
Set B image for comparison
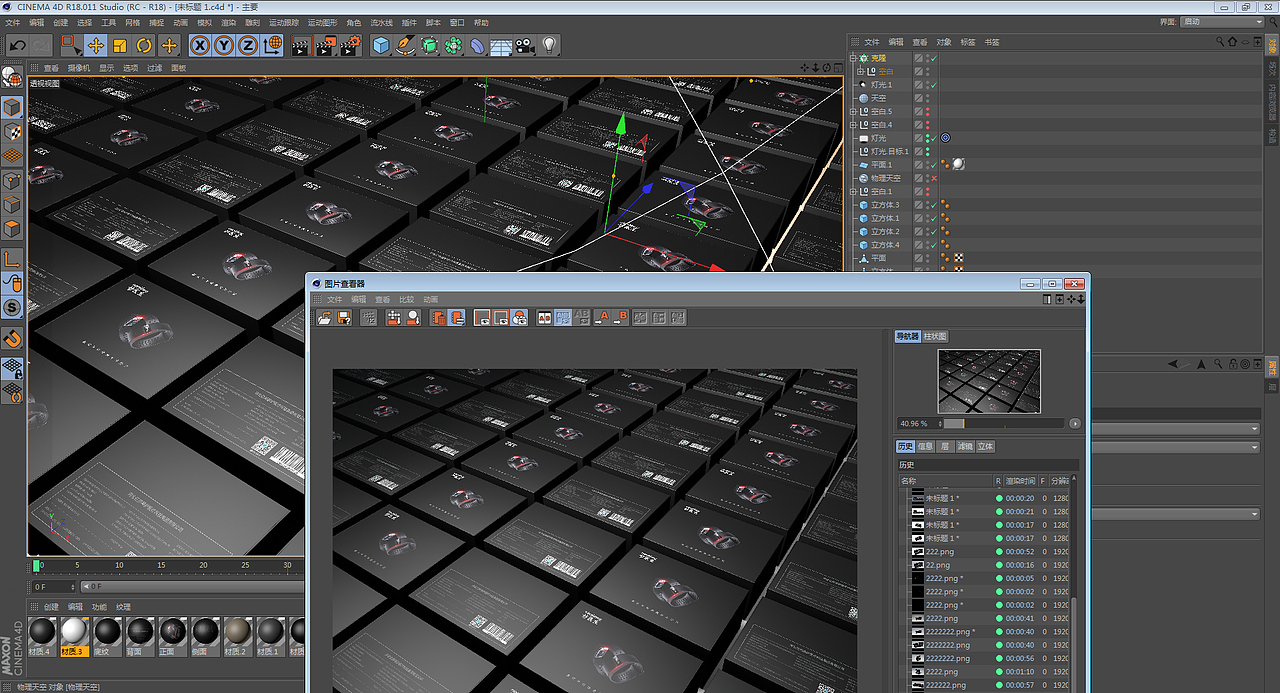621,318
